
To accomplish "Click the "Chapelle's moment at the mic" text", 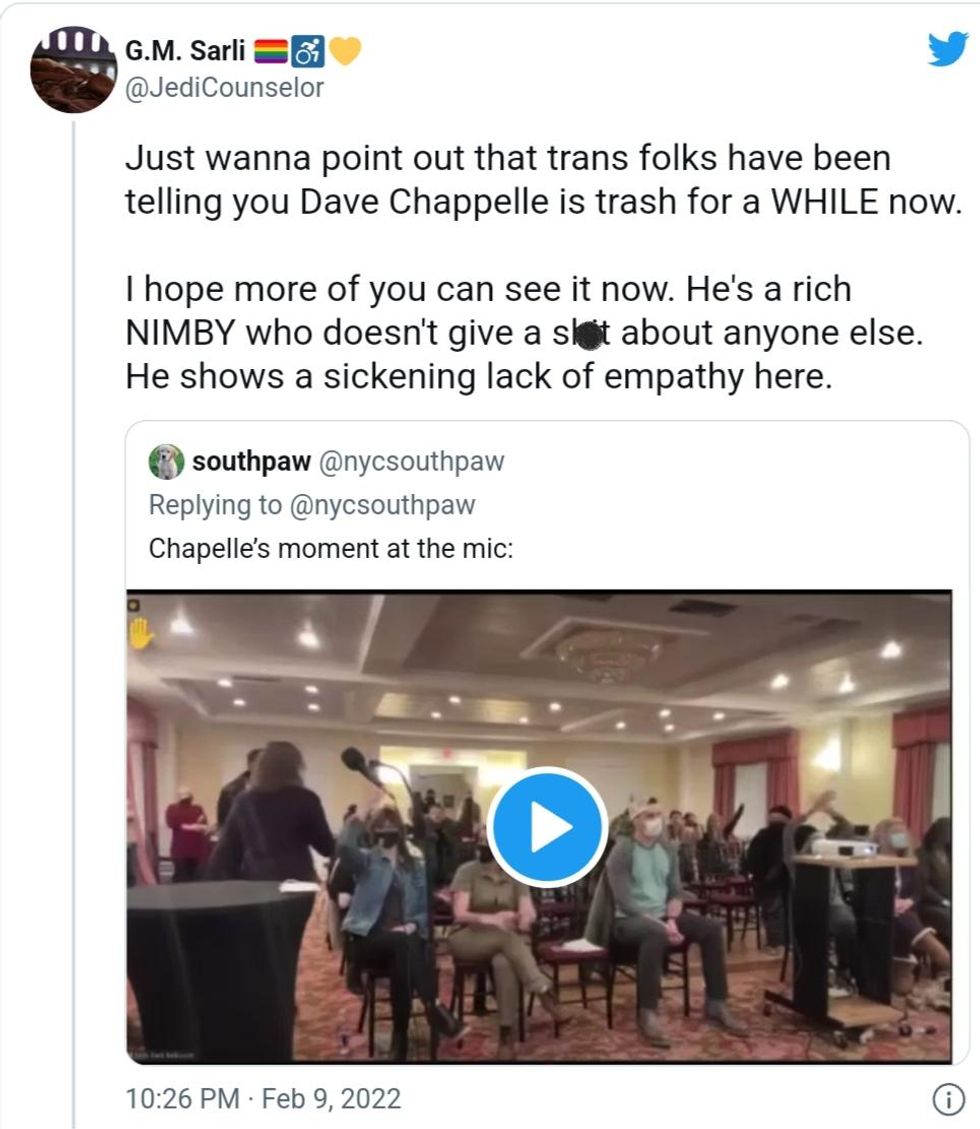I will (330, 548).
